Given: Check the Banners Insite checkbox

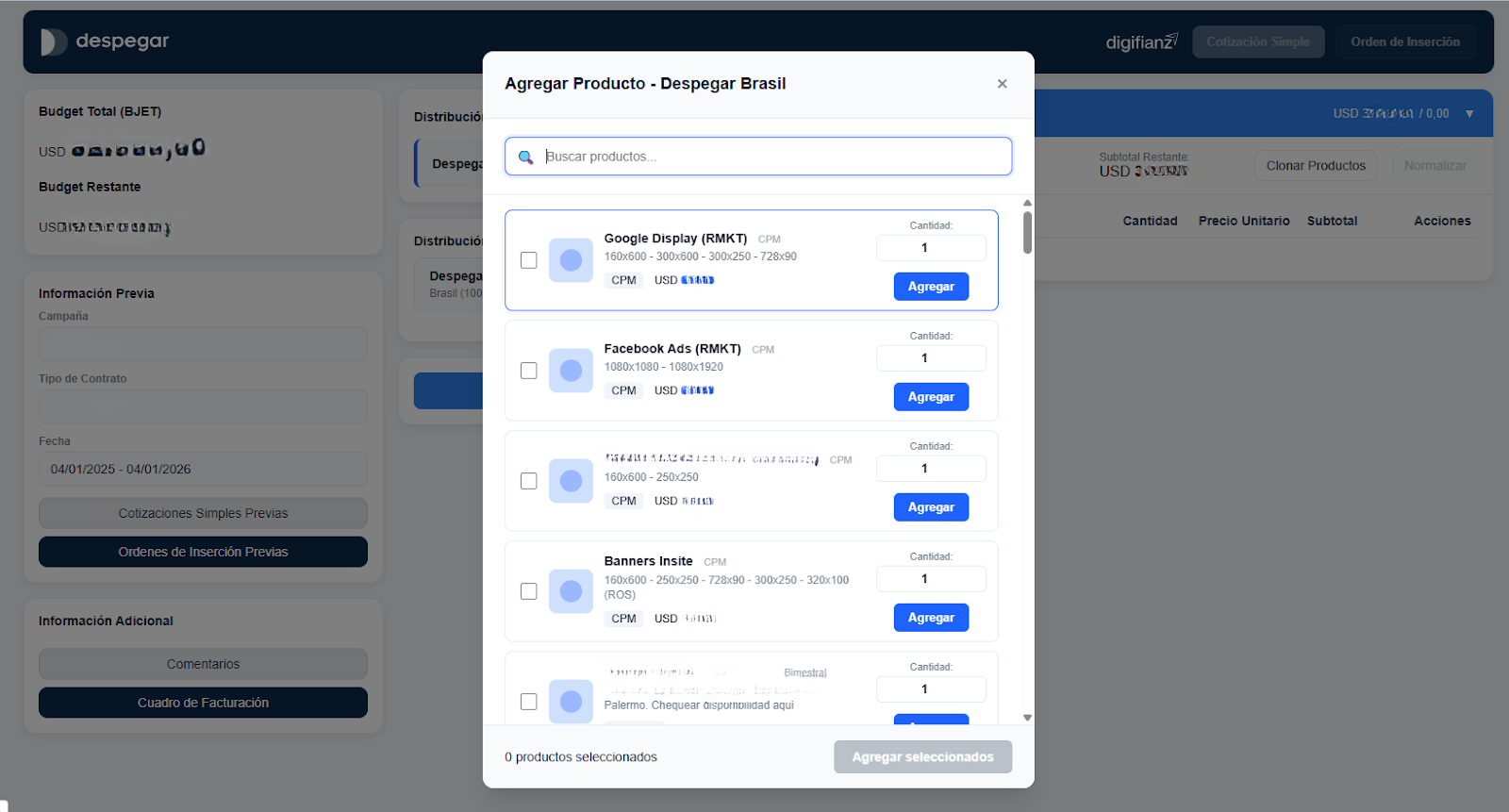Looking at the screenshot, I should (x=529, y=591).
